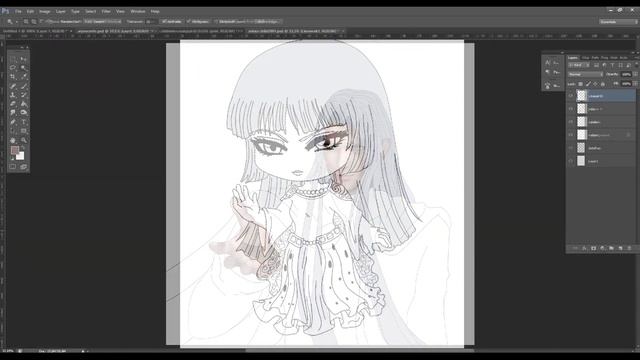Select the Crop tool

coord(13,77)
